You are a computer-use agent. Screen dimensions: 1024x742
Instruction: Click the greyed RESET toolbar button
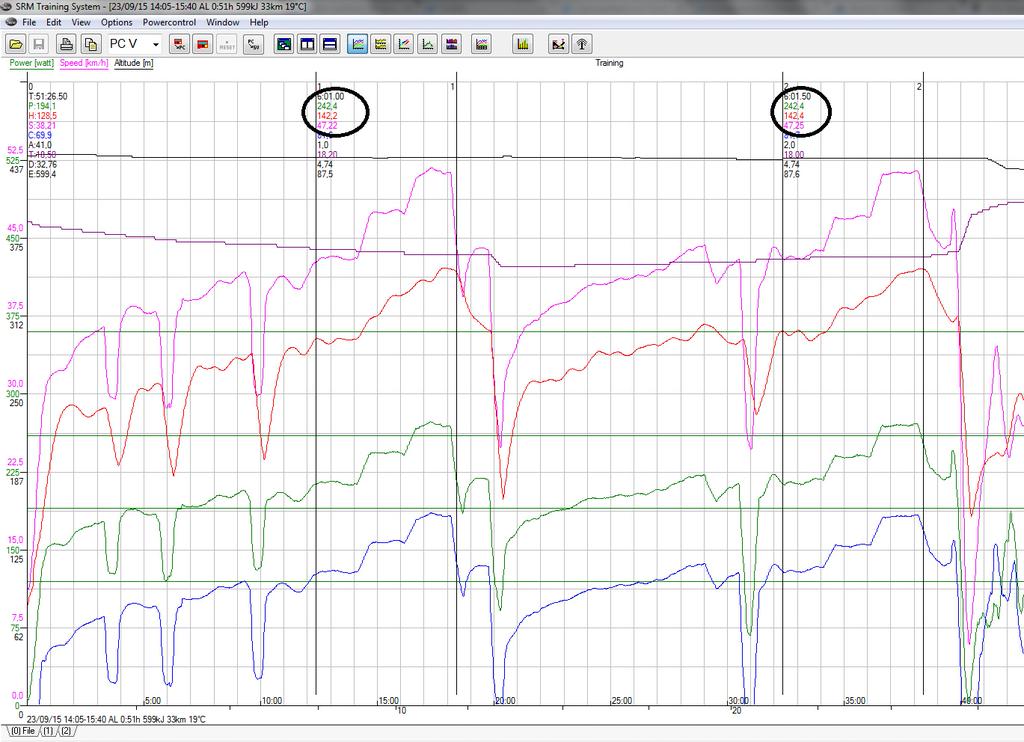[227, 44]
